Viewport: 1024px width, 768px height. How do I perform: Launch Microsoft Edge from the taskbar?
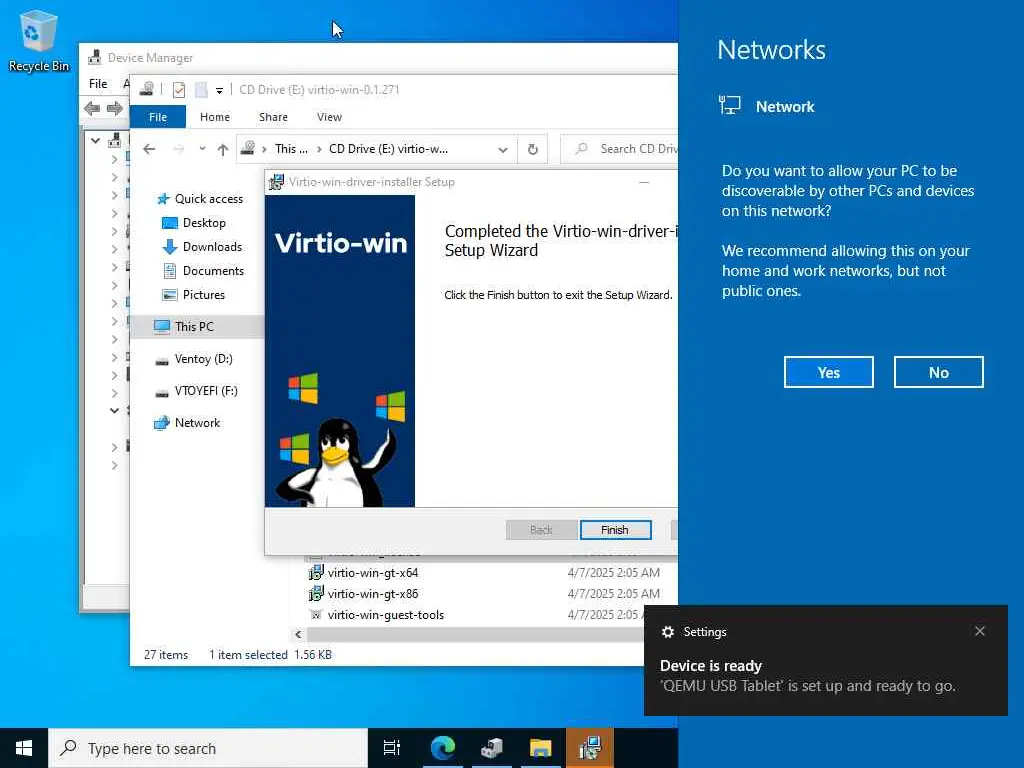(443, 748)
